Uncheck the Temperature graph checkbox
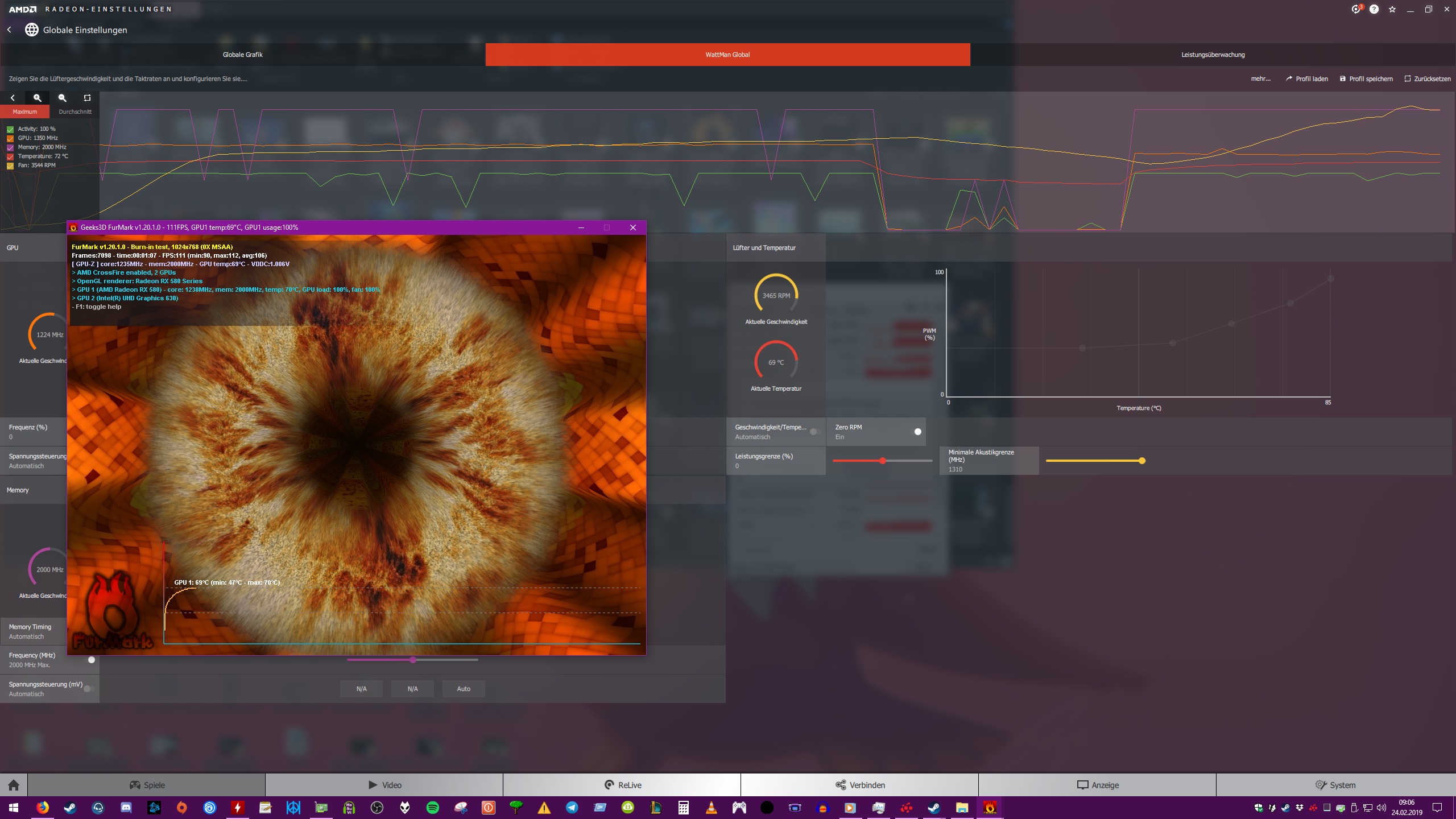The image size is (1456, 819). (x=10, y=156)
